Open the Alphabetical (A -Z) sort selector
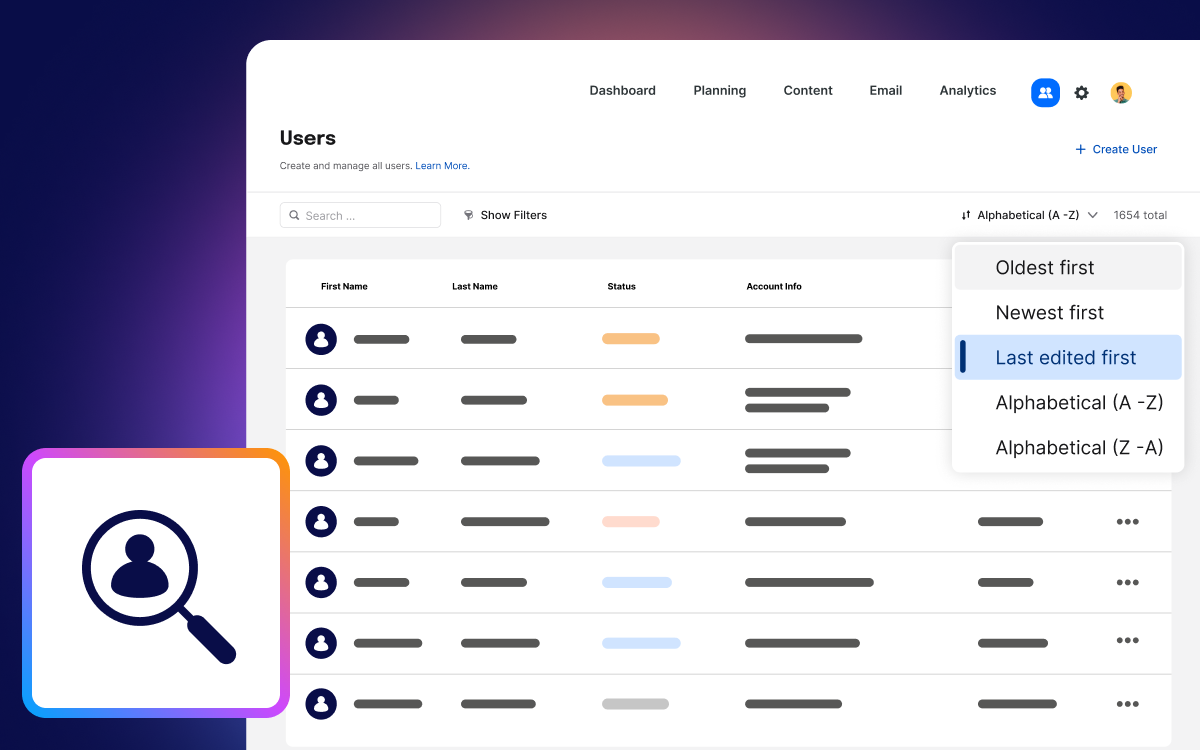This screenshot has height=750, width=1200. pos(1030,215)
